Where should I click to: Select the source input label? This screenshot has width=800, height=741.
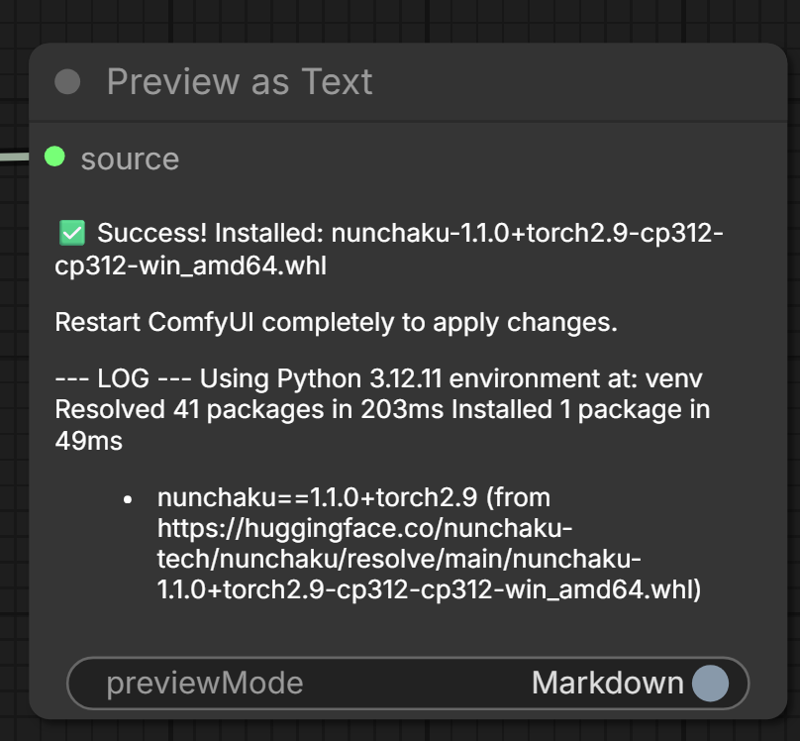coord(130,159)
